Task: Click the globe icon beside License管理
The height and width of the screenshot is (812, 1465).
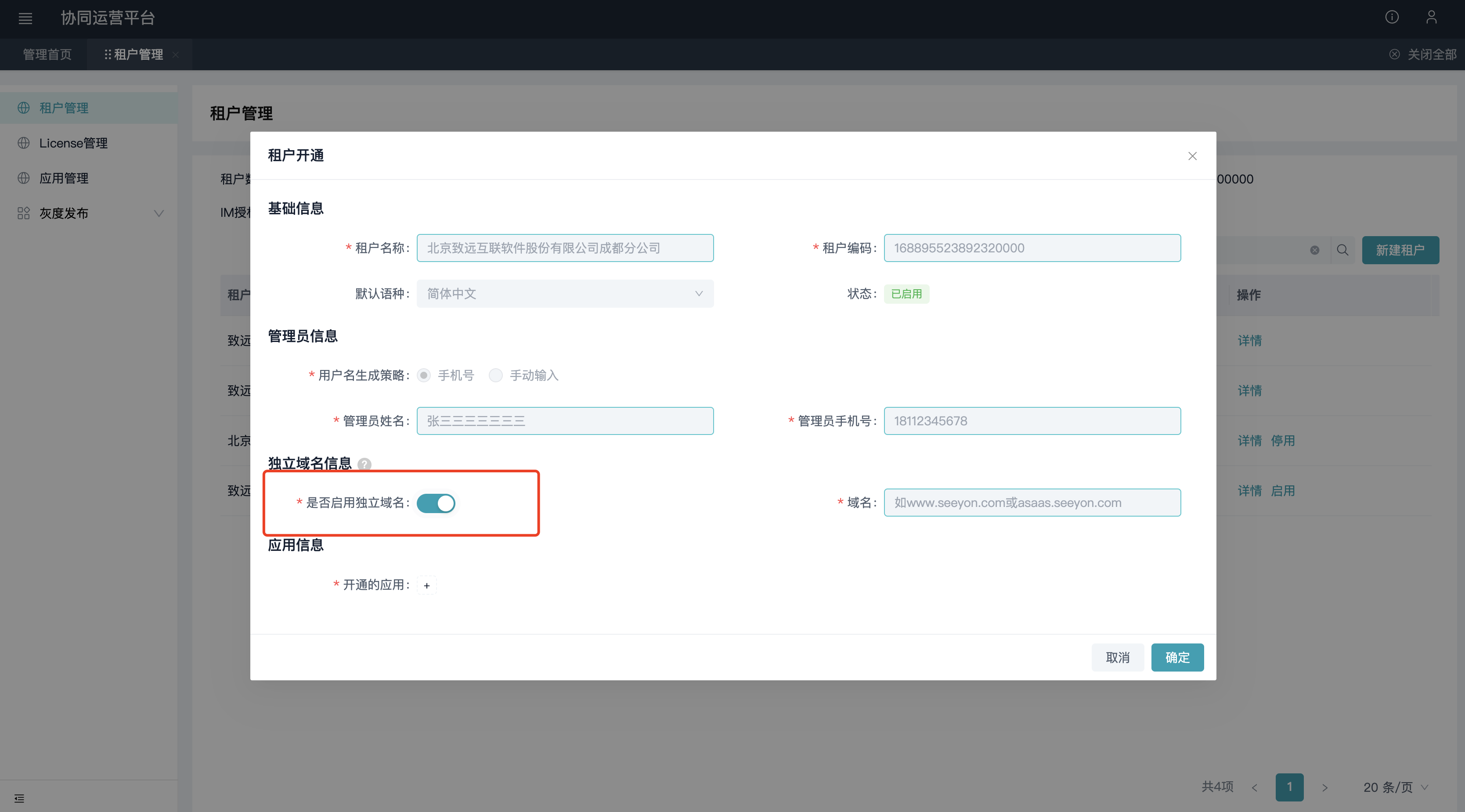Action: point(23,143)
